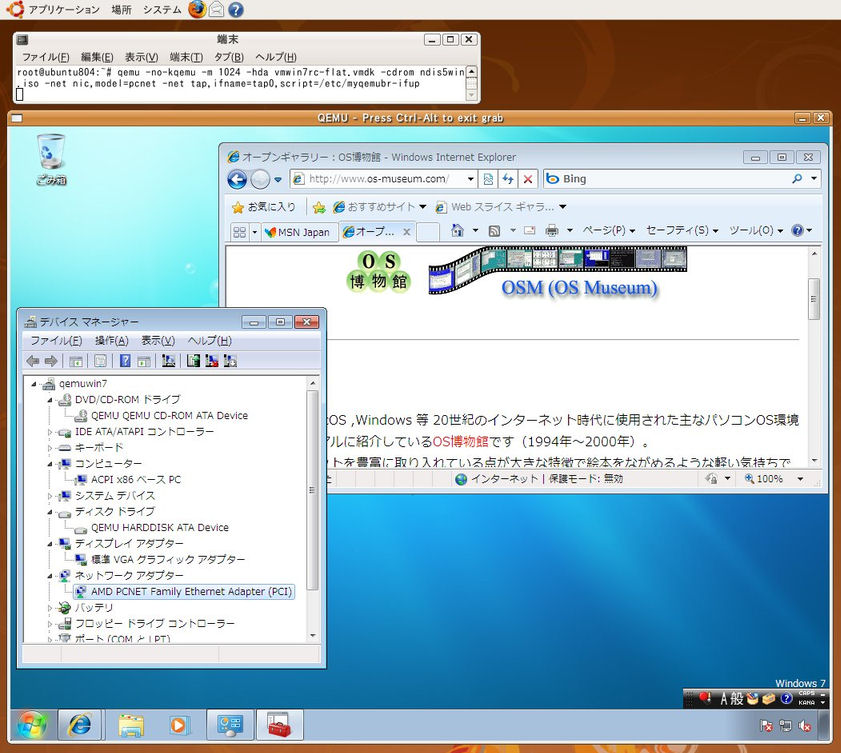Open terminal Edit (編集) menu

tap(97, 57)
